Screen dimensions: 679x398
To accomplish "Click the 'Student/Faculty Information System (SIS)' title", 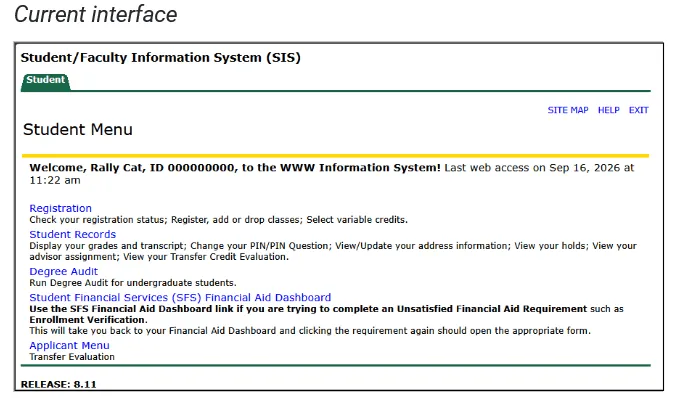I will 161,58.
